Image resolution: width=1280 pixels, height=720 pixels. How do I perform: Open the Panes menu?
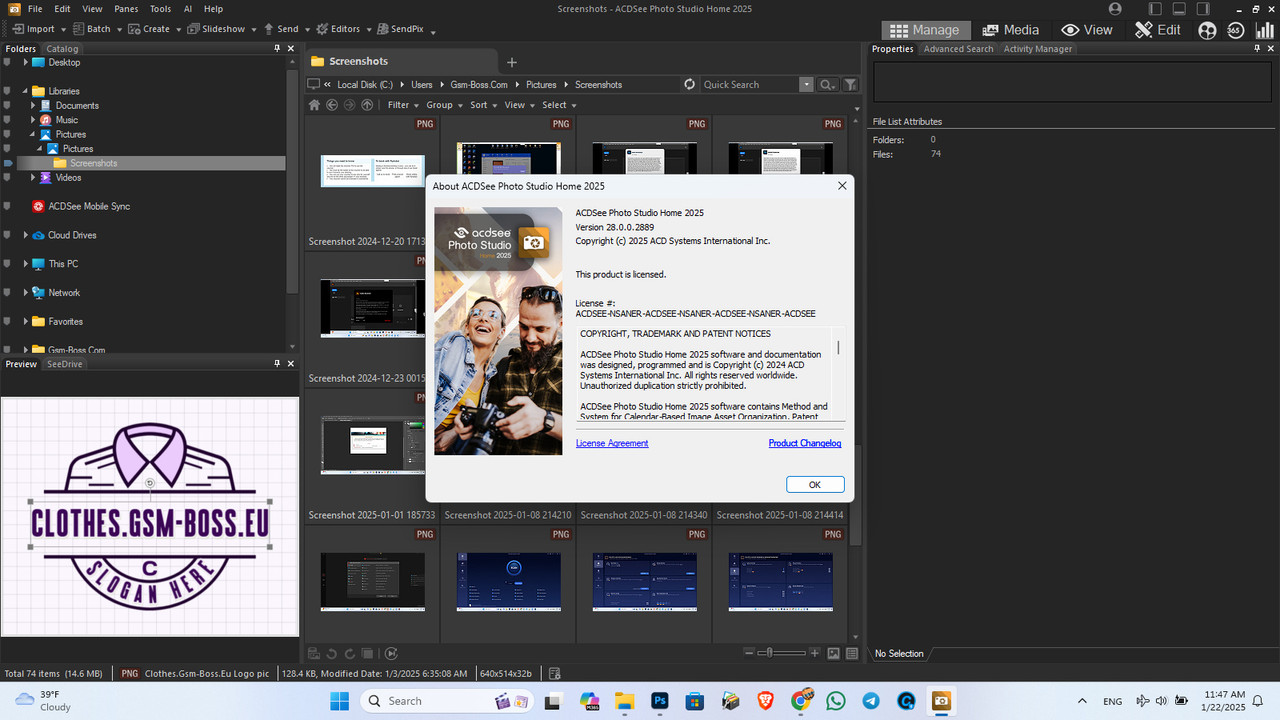tap(126, 9)
